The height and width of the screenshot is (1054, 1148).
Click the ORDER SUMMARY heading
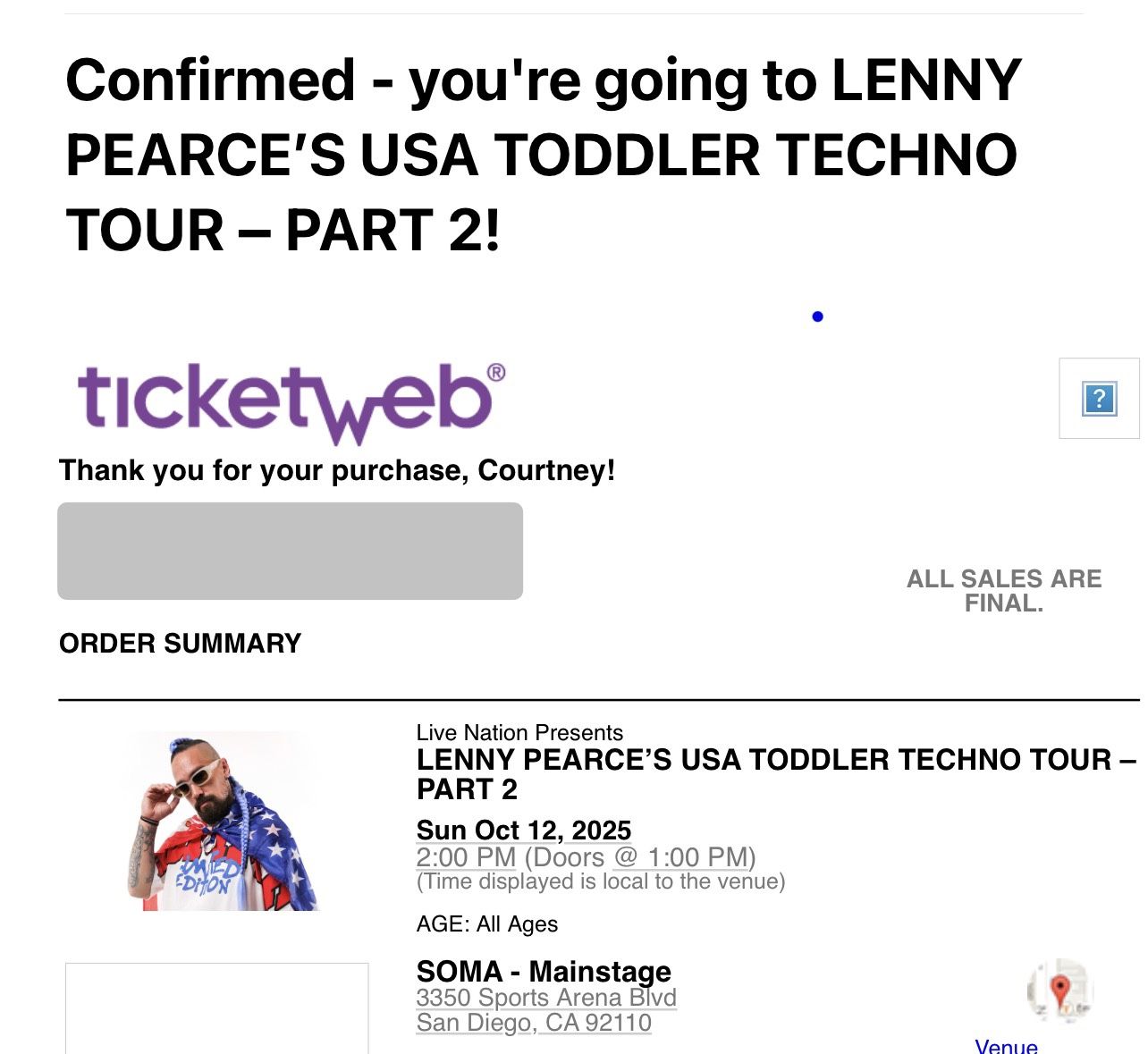(180, 644)
